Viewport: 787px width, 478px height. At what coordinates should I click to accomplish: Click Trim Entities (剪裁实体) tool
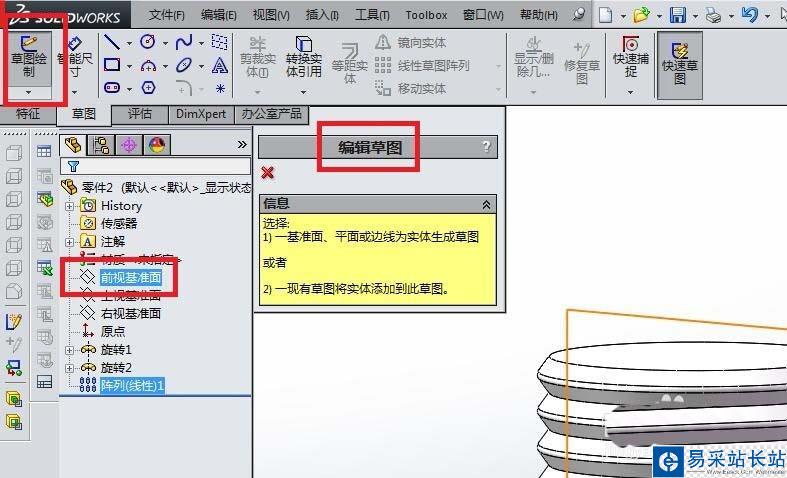tap(257, 57)
